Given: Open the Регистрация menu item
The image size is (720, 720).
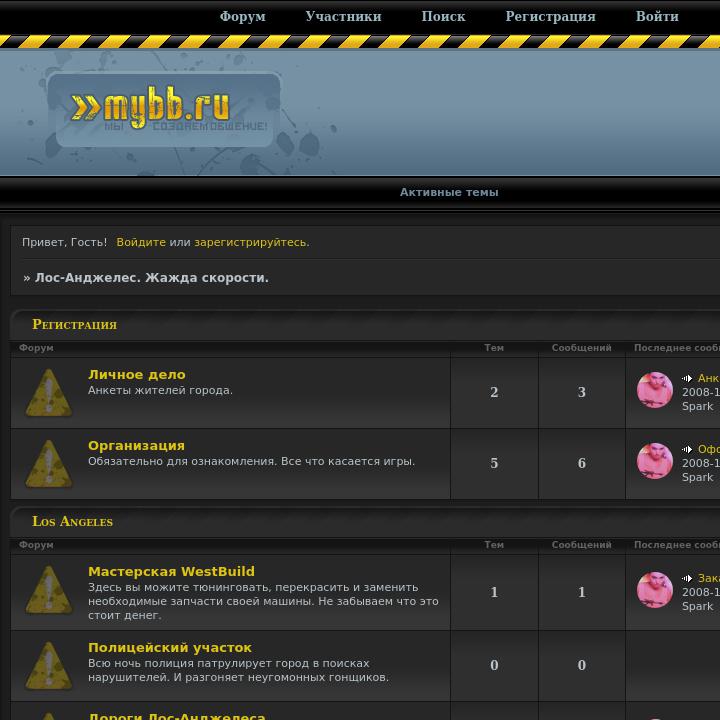Looking at the screenshot, I should coord(550,17).
